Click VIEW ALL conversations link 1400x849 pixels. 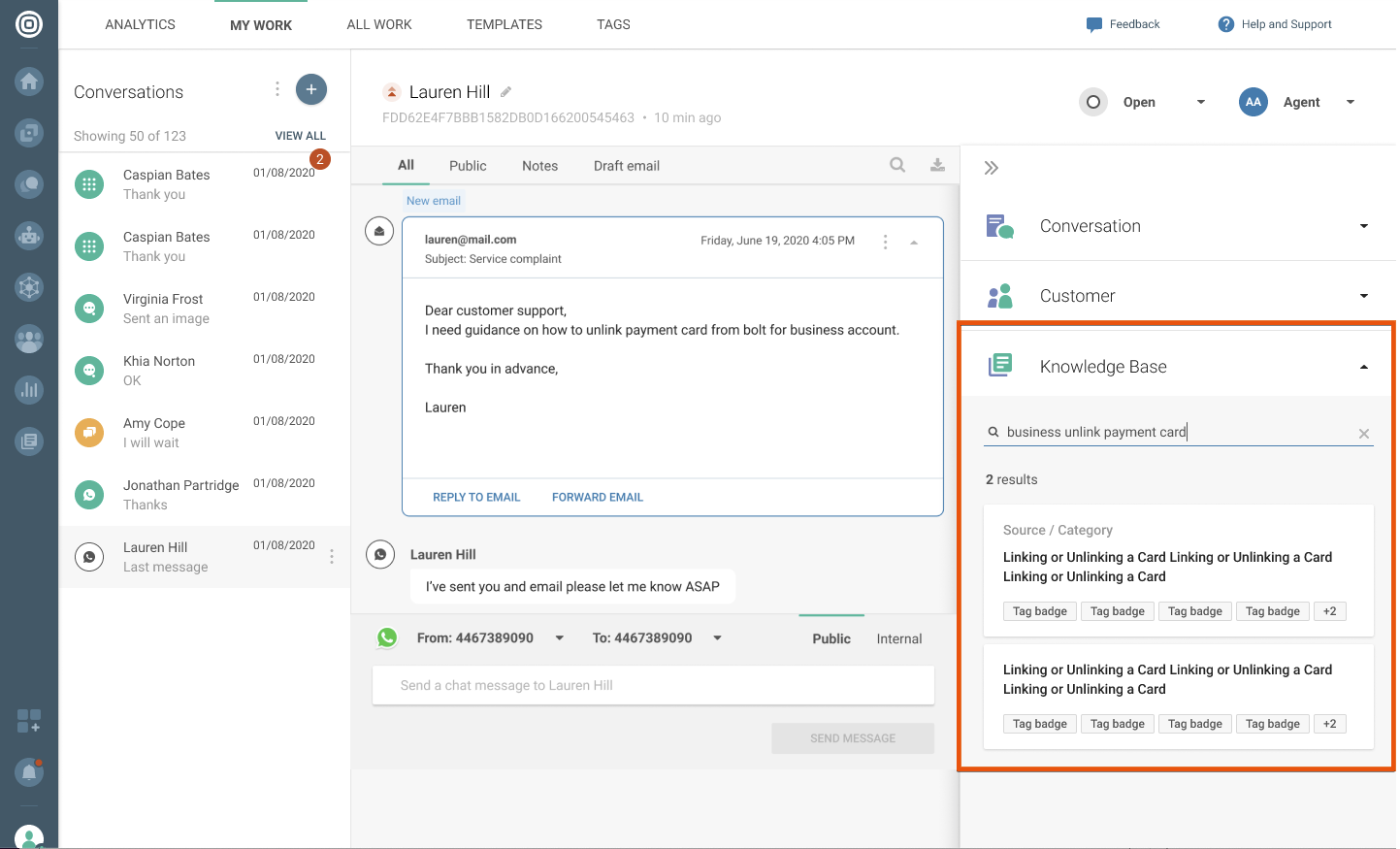tap(300, 136)
